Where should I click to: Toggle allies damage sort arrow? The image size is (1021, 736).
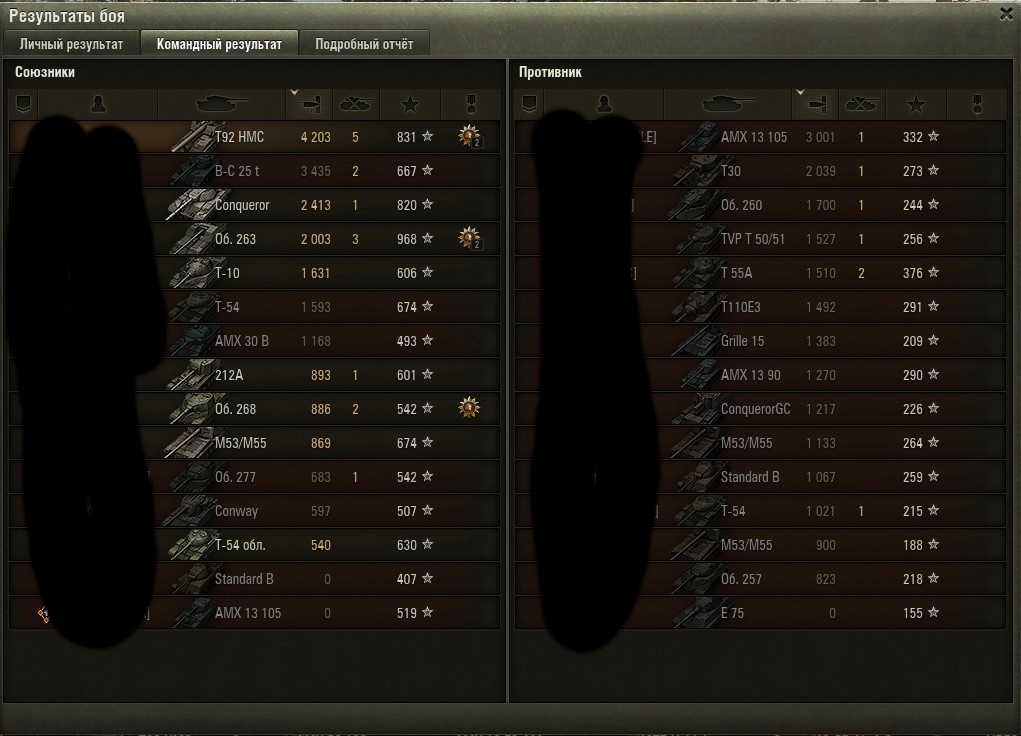(294, 92)
